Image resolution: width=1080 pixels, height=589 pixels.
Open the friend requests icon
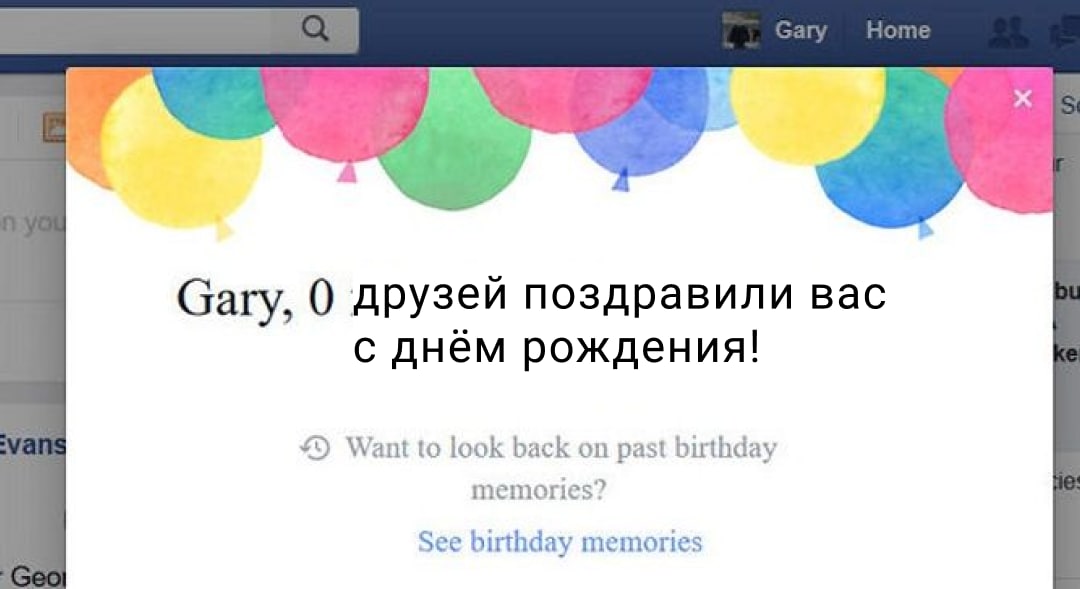pyautogui.click(x=1009, y=32)
